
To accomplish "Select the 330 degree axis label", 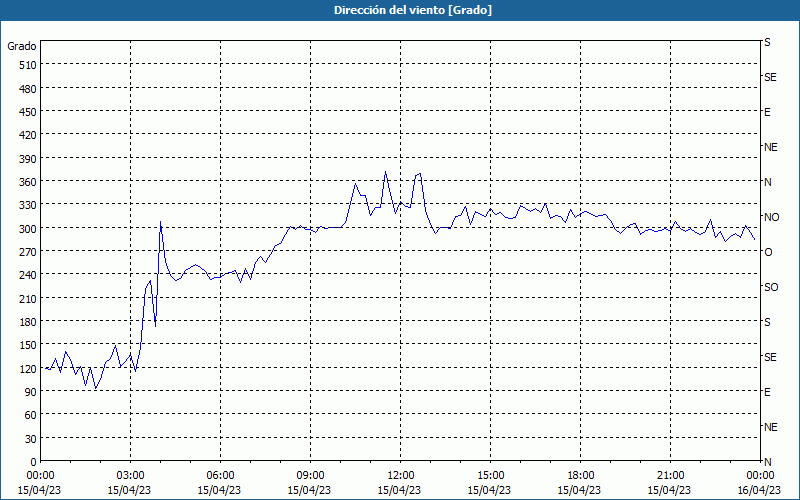I will tap(28, 205).
